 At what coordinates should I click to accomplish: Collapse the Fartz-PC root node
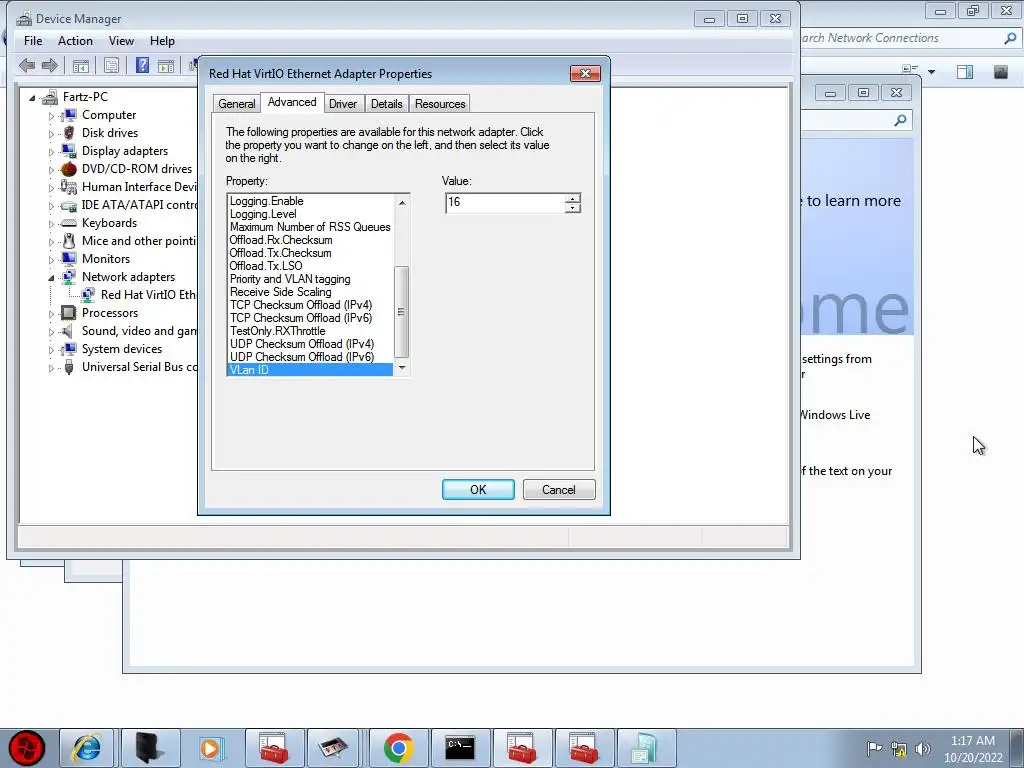coord(32,98)
